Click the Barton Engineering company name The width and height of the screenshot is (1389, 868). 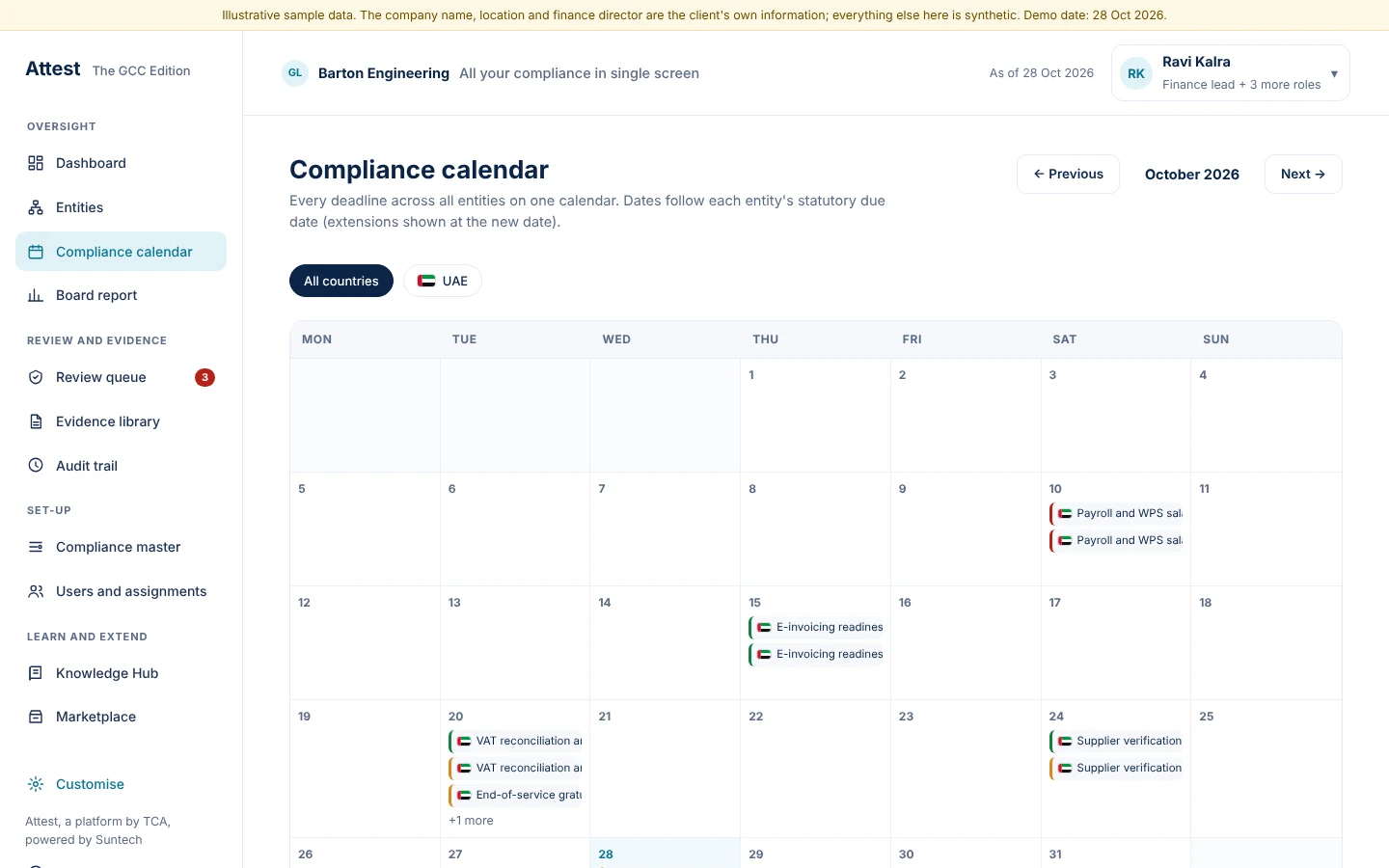coord(384,73)
